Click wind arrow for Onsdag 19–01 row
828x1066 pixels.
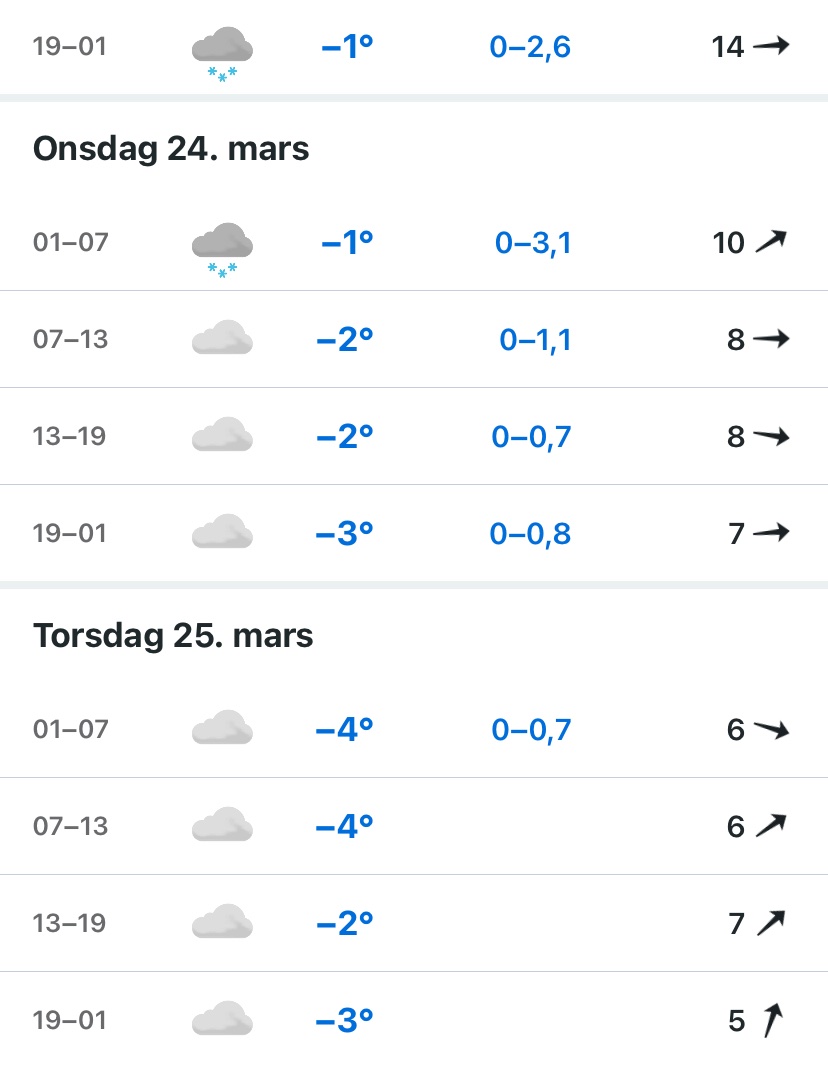[771, 534]
